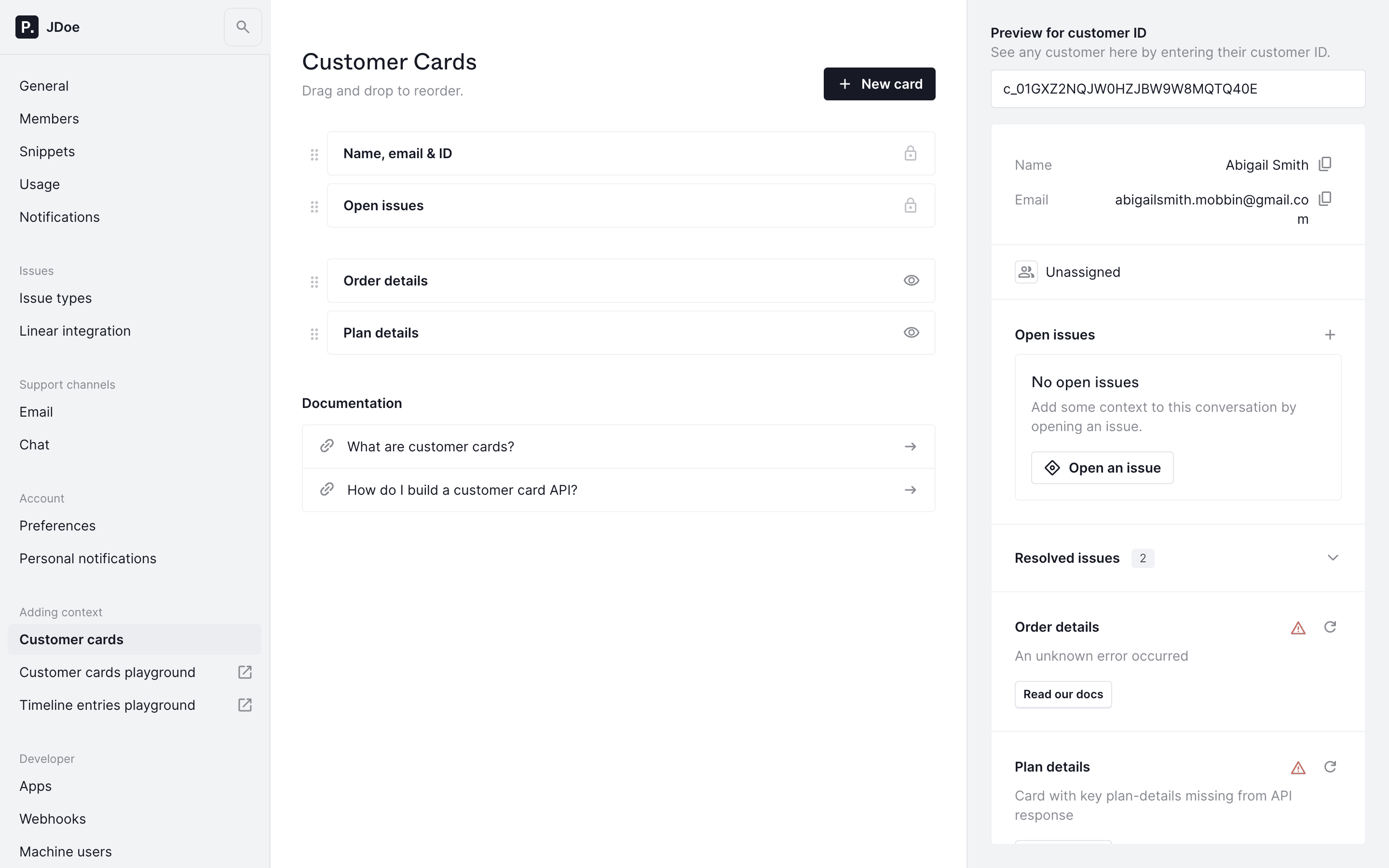The height and width of the screenshot is (868, 1389).
Task: Reload the Plan details card
Action: [1330, 767]
